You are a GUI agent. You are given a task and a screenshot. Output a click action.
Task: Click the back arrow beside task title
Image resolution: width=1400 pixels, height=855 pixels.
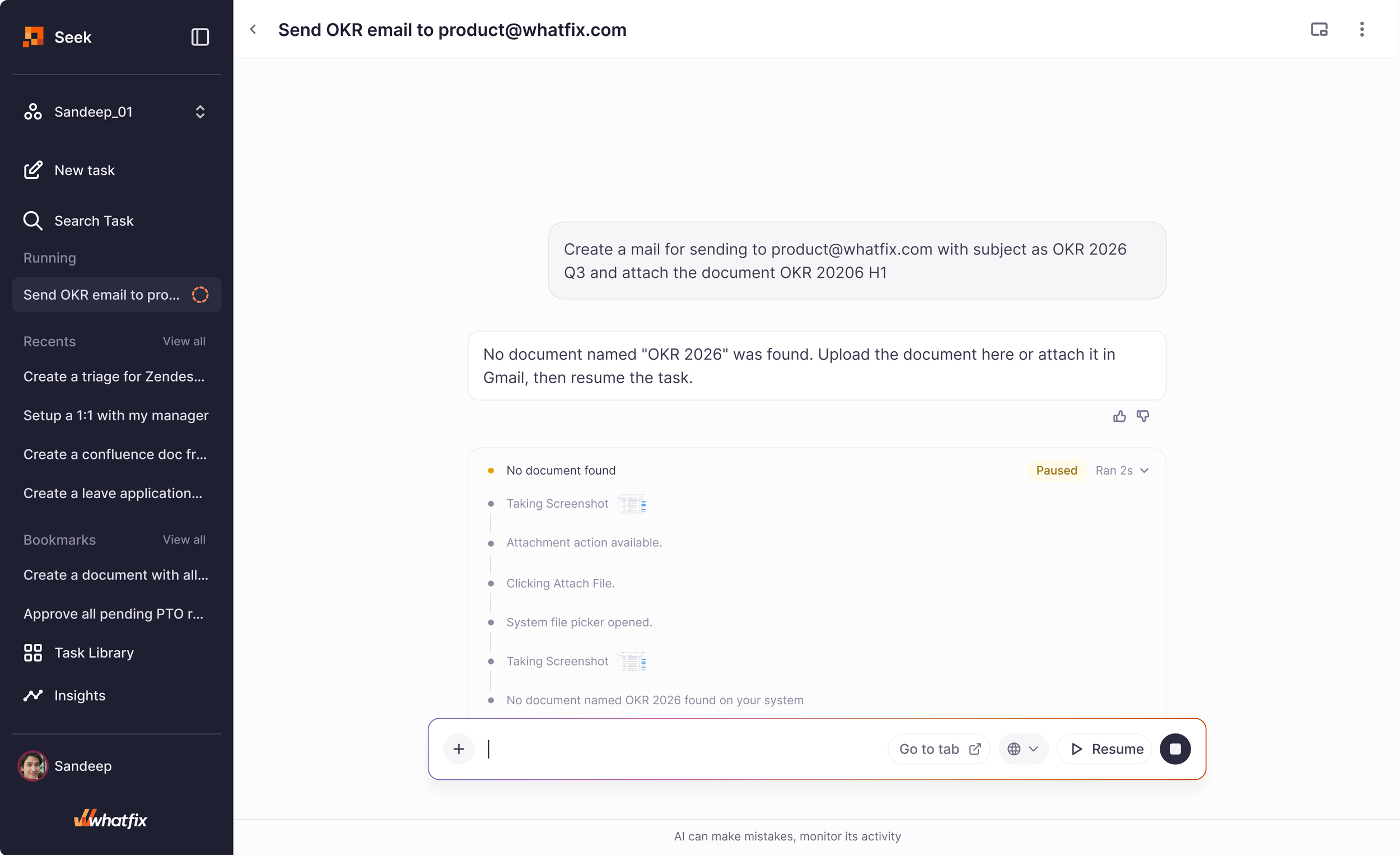[x=254, y=29]
